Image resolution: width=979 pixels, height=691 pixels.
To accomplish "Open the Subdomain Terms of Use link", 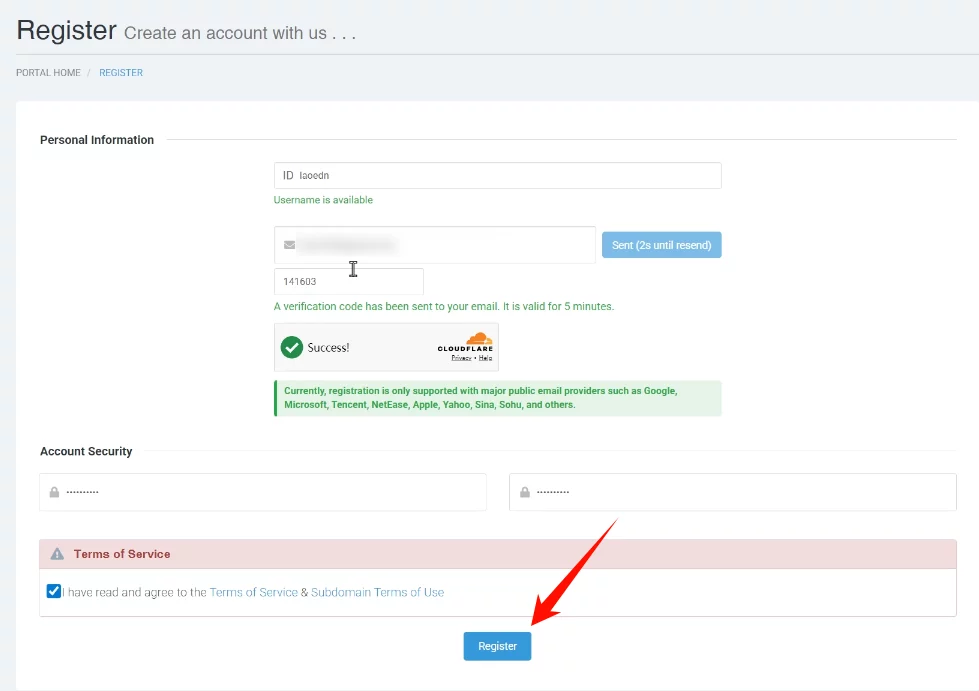I will 377,592.
